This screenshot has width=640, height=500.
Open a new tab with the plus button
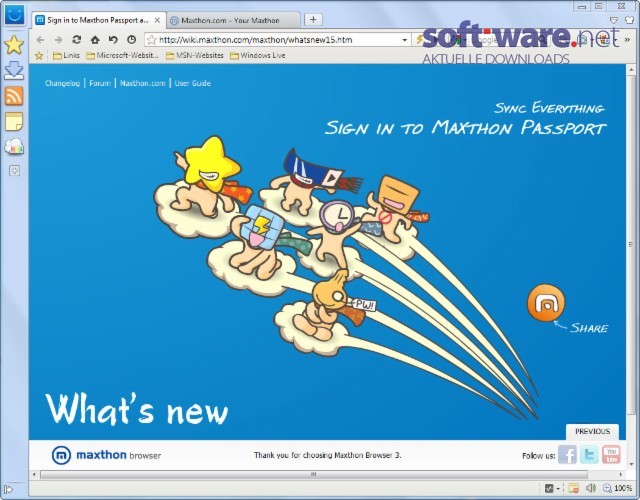coord(313,20)
